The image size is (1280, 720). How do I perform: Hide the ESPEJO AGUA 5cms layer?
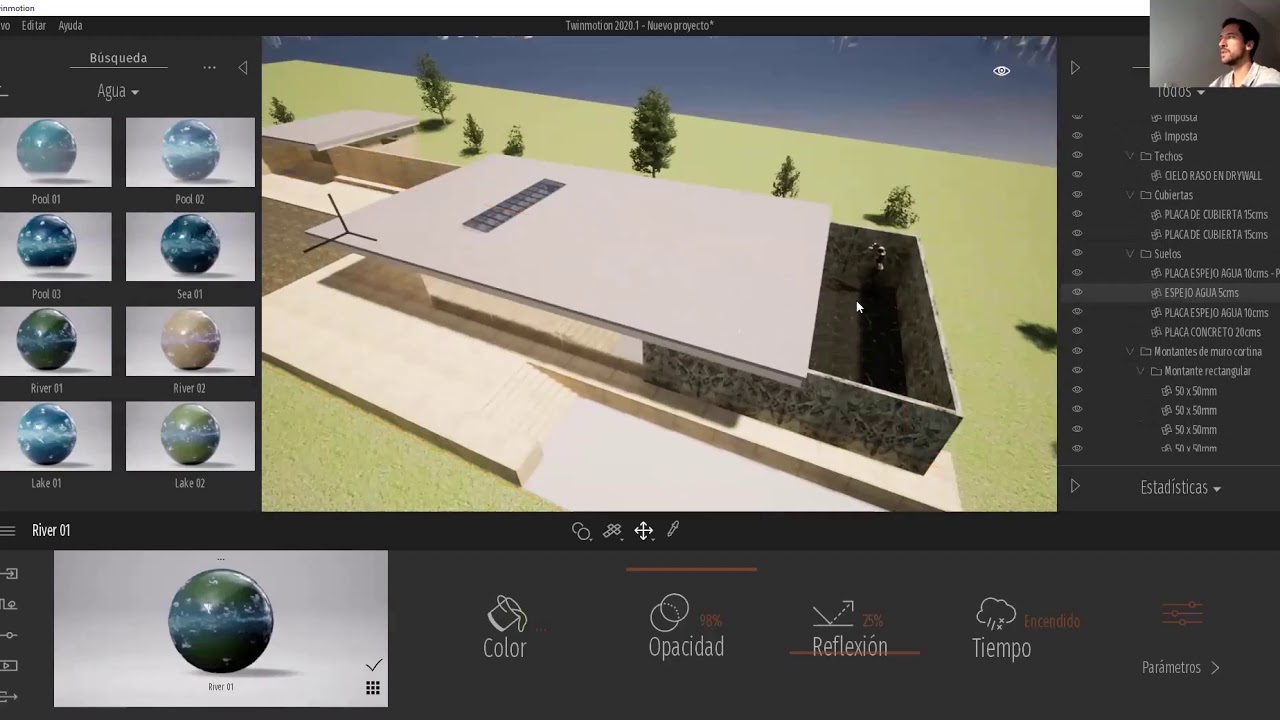point(1077,292)
